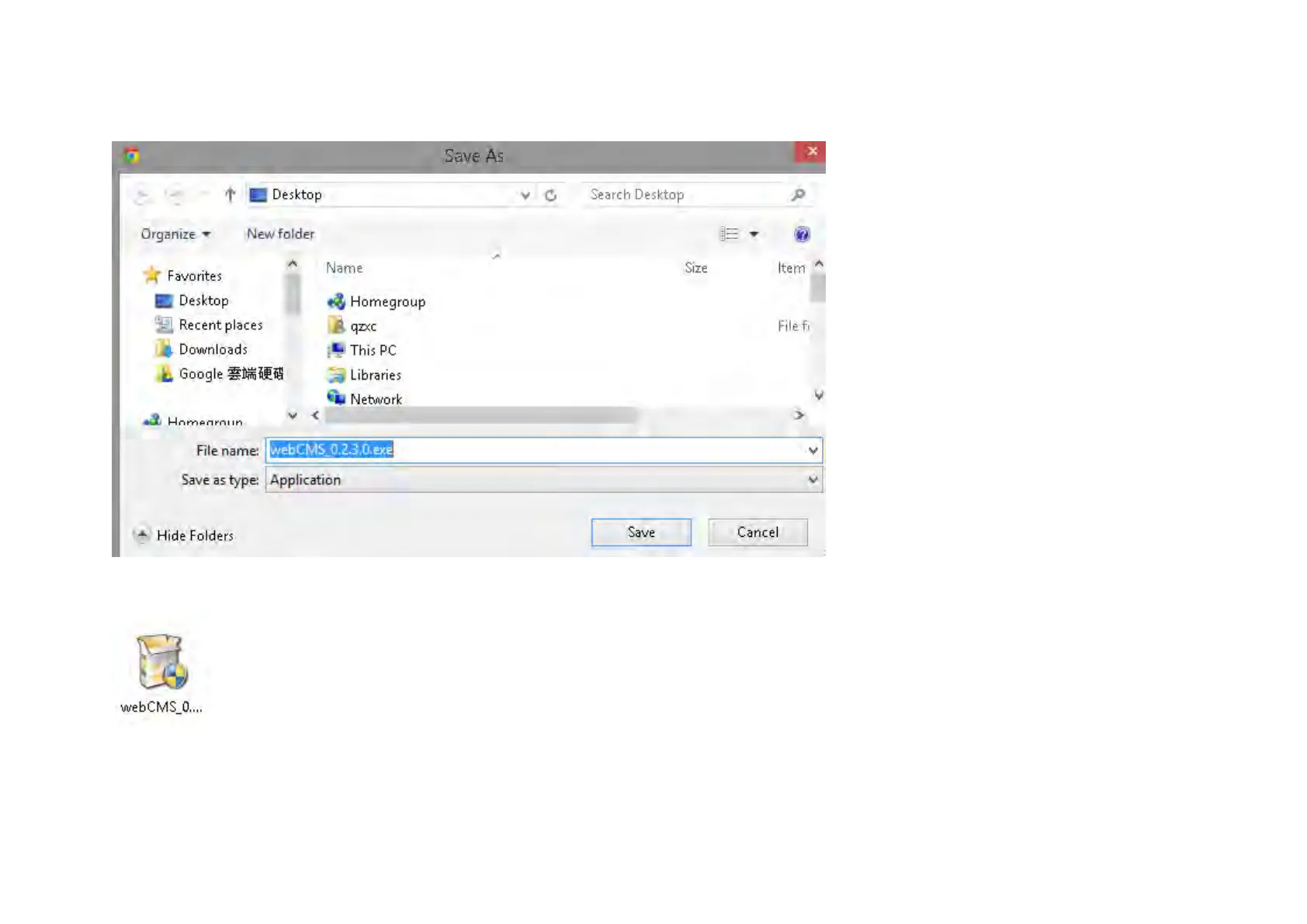The width and height of the screenshot is (1307, 924).
Task: Click the Desktop icon in sidebar
Action: [163, 301]
